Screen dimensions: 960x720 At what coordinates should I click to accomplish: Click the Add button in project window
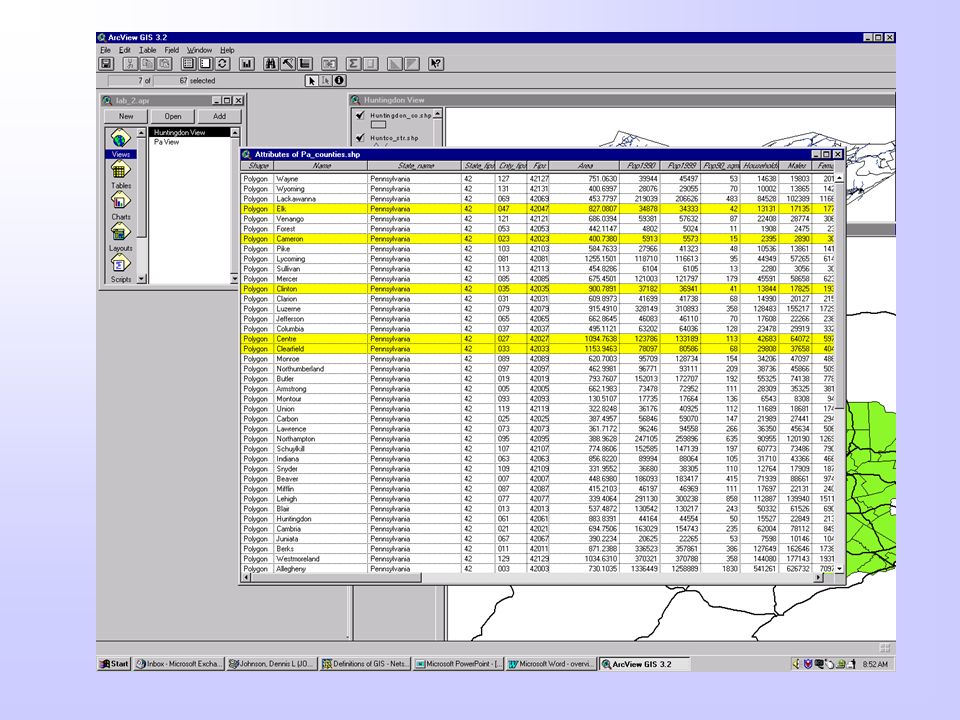coord(219,116)
